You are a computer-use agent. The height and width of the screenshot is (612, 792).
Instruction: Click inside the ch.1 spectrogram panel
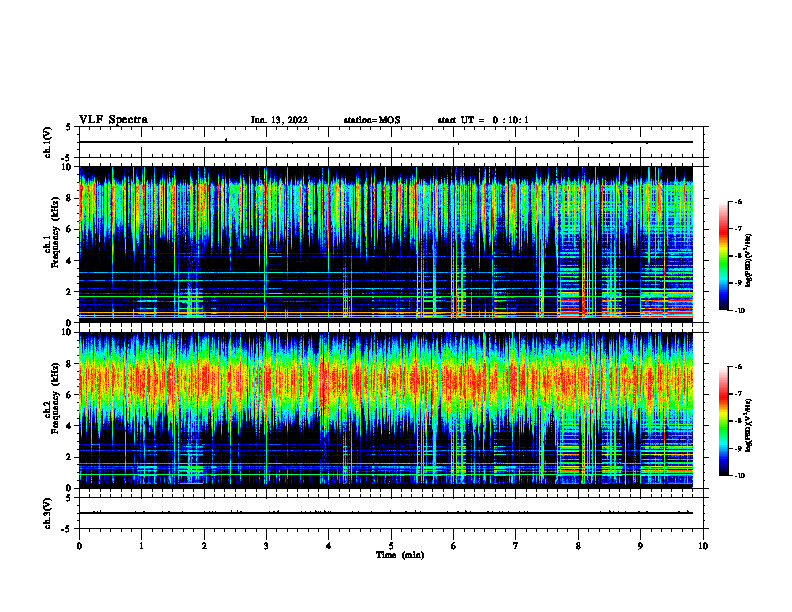pos(385,244)
